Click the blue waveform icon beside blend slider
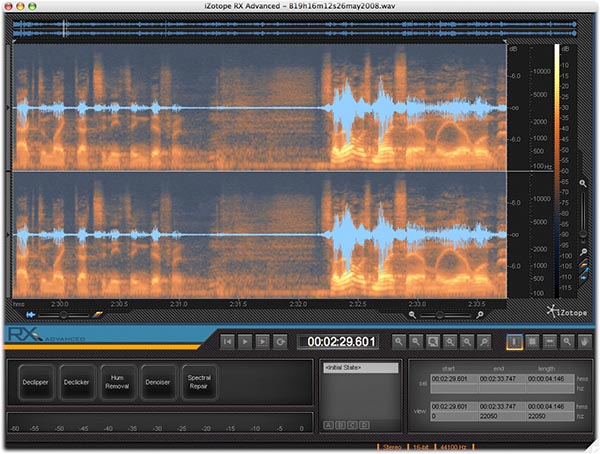Image resolution: width=600 pixels, height=454 pixels. tap(31, 315)
